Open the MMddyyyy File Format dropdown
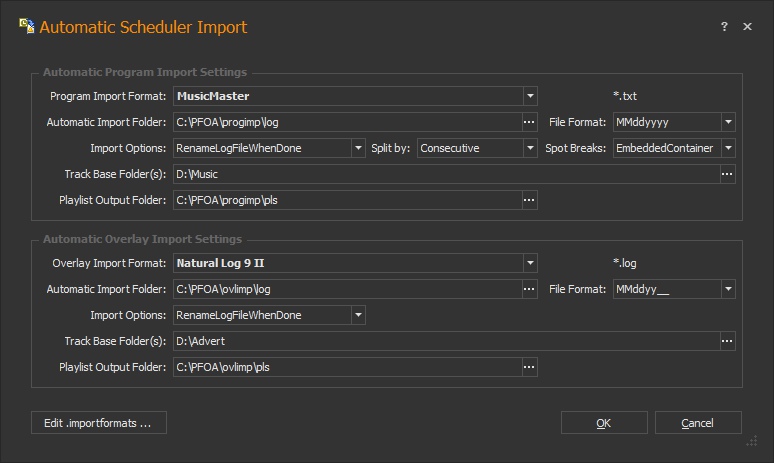Image resolution: width=774 pixels, height=463 pixels. pos(728,122)
